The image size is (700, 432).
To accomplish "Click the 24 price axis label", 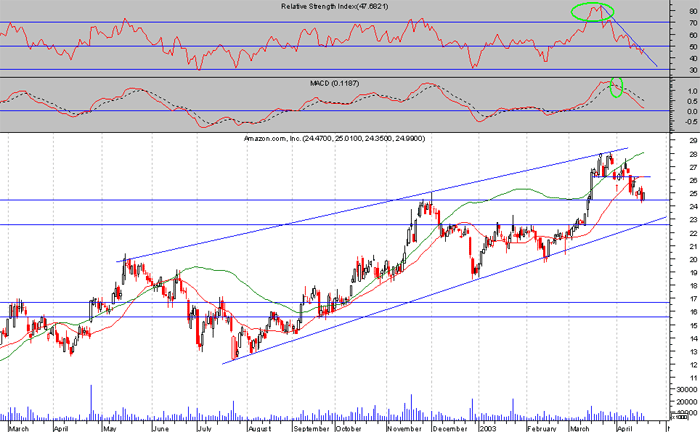I will [x=693, y=207].
